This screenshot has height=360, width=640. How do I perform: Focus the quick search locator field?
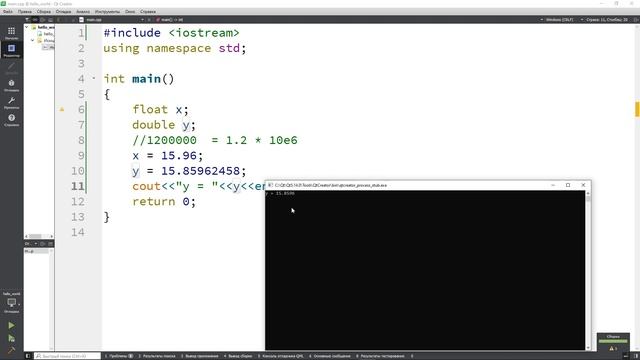click(67, 356)
